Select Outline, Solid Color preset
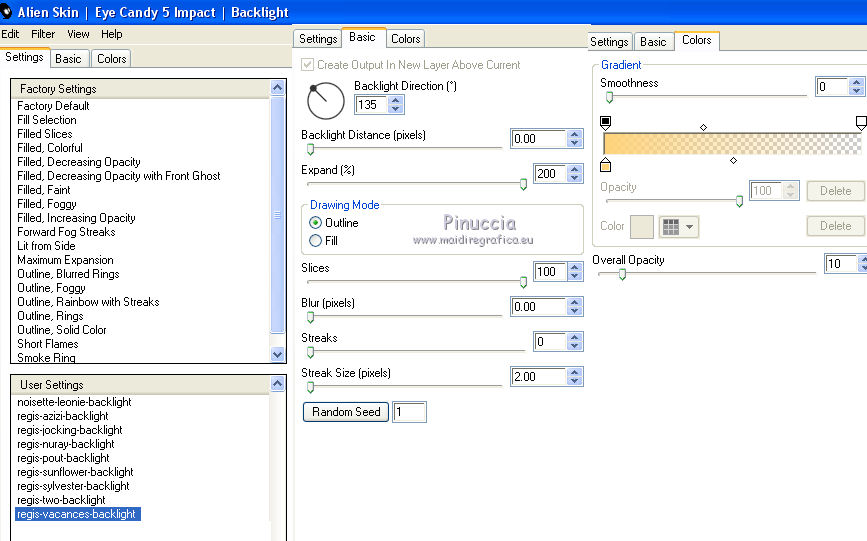This screenshot has height=541, width=867. [x=62, y=330]
